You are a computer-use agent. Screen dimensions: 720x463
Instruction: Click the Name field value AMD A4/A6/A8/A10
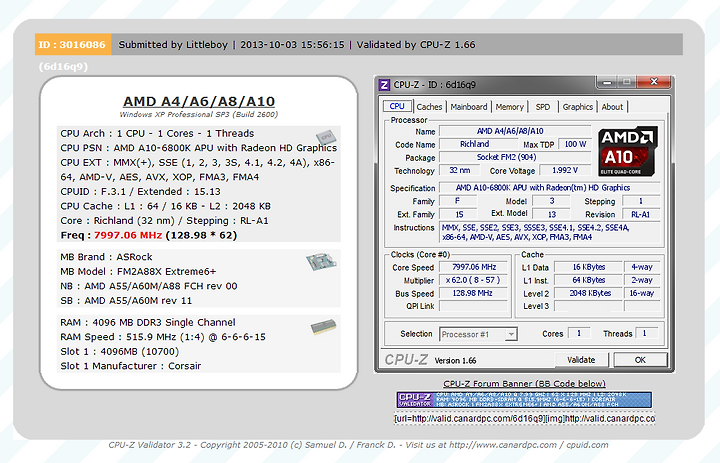point(515,131)
